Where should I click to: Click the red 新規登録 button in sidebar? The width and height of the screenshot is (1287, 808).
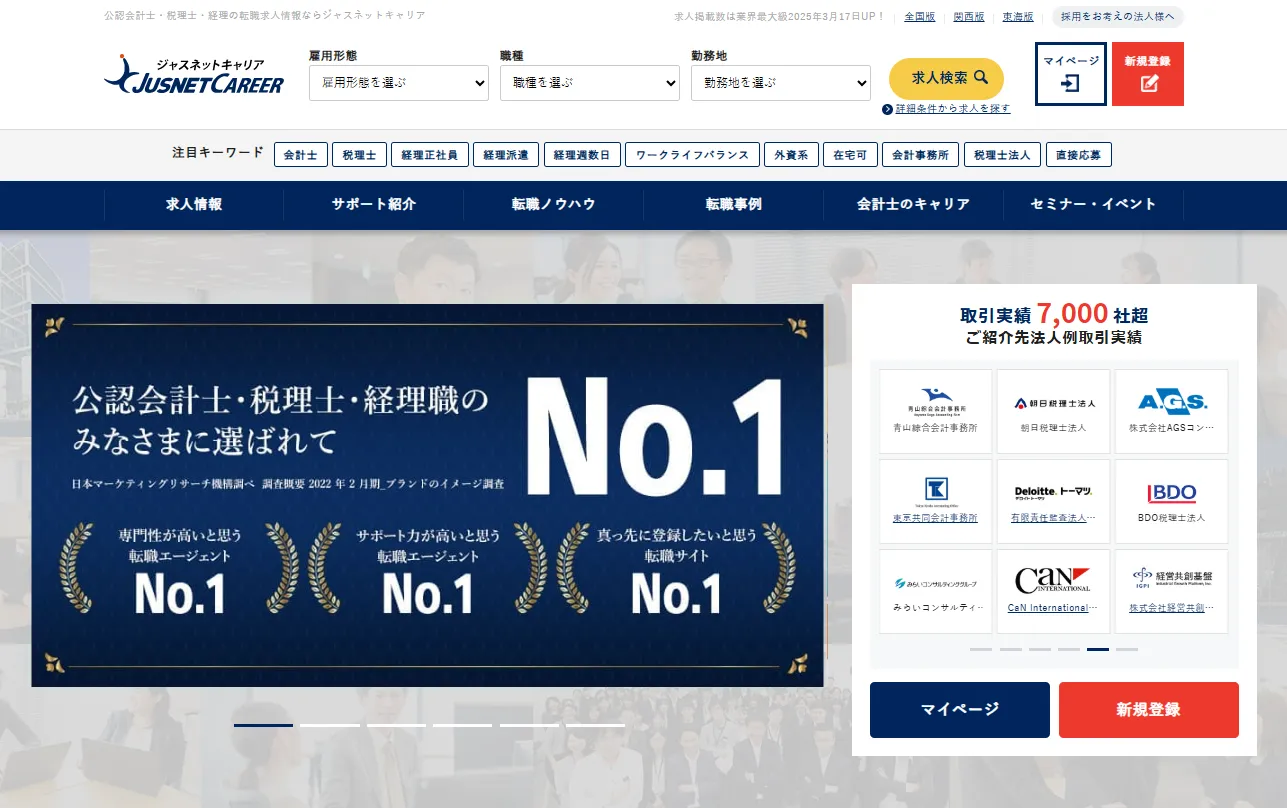pos(1149,710)
